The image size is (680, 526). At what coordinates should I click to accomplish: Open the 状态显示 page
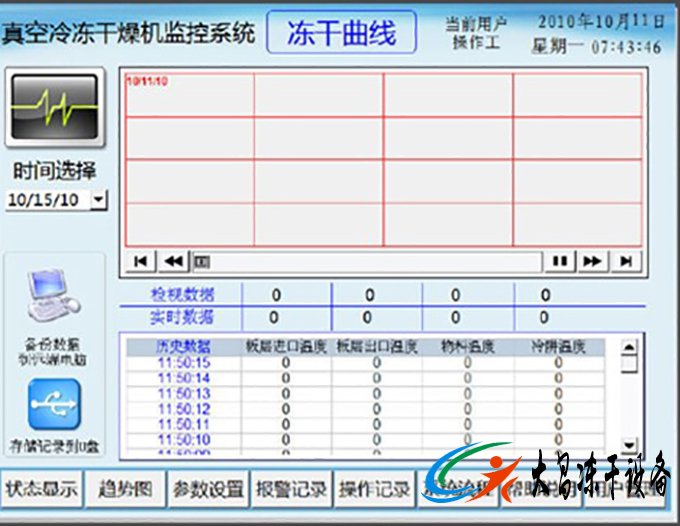point(41,489)
